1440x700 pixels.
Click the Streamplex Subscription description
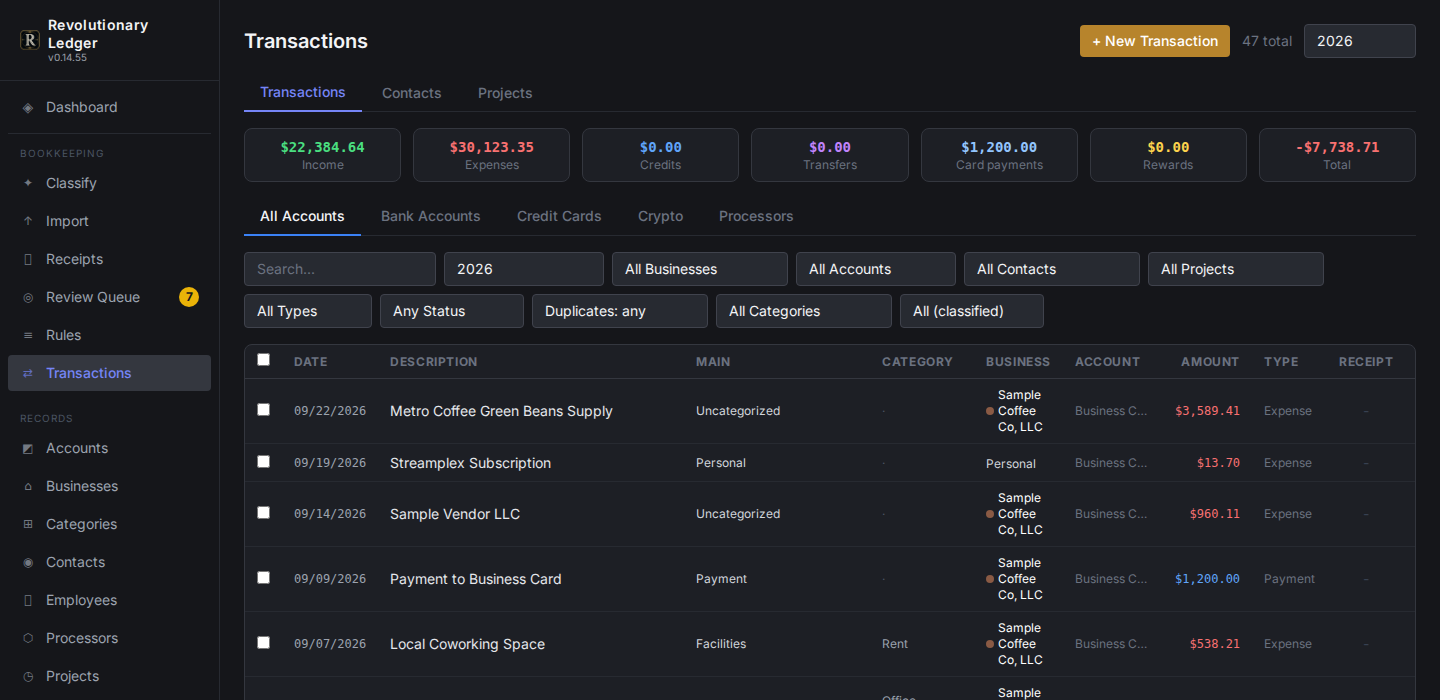(x=470, y=463)
